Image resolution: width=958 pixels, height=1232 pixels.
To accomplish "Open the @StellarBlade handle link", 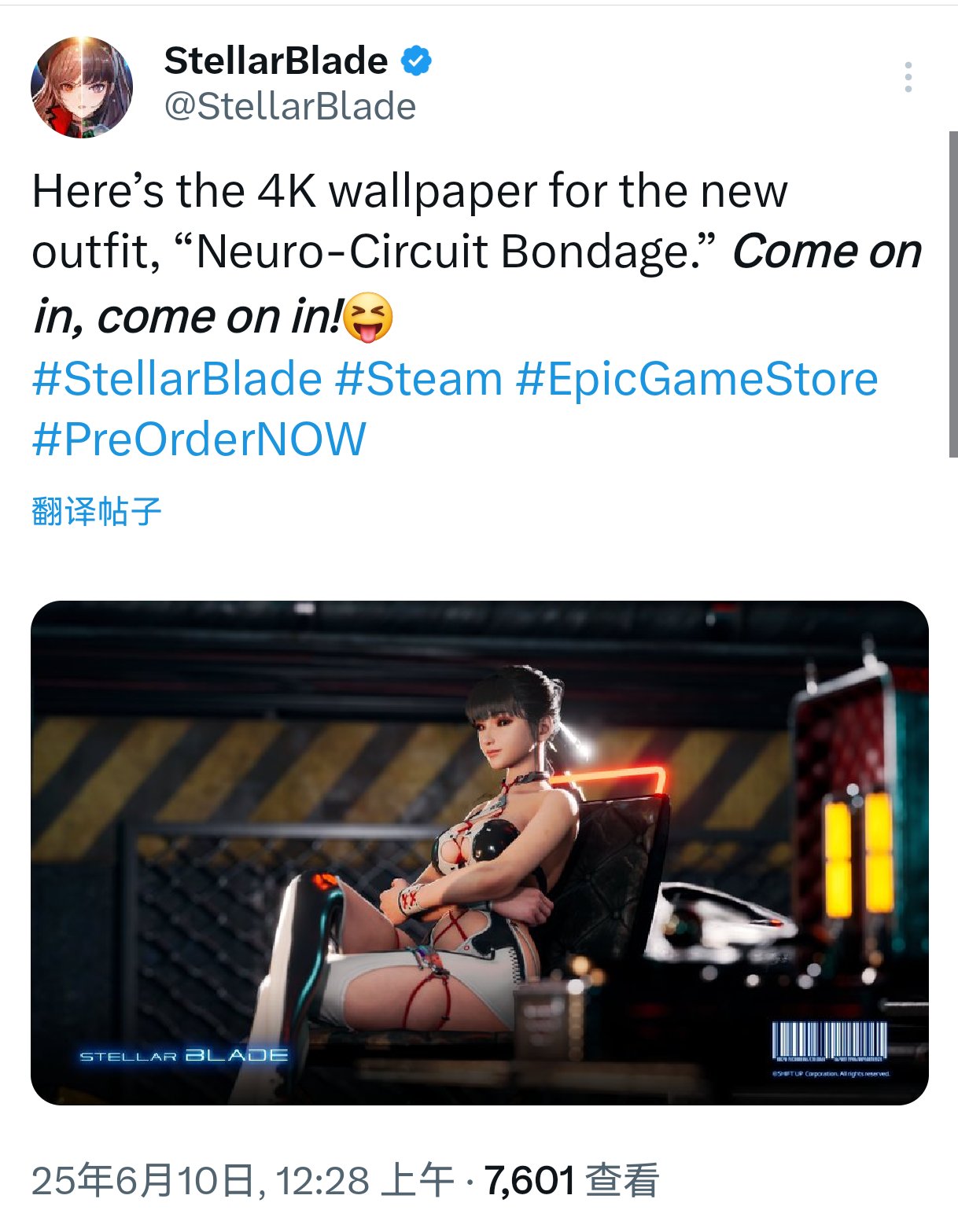I will tap(289, 106).
